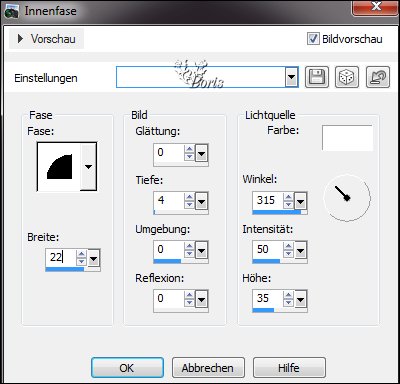Click the save preset floppy disk icon
Screen dimensions: 400x384
click(x=317, y=77)
